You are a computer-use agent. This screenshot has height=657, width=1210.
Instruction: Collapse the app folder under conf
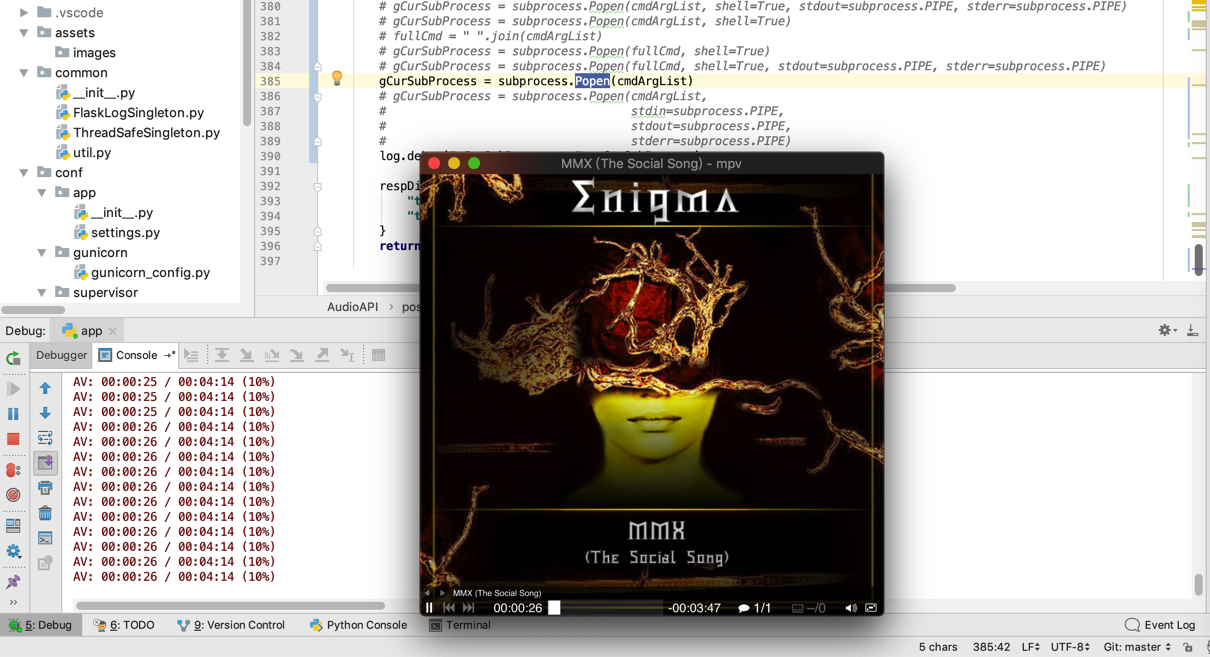pyautogui.click(x=42, y=193)
